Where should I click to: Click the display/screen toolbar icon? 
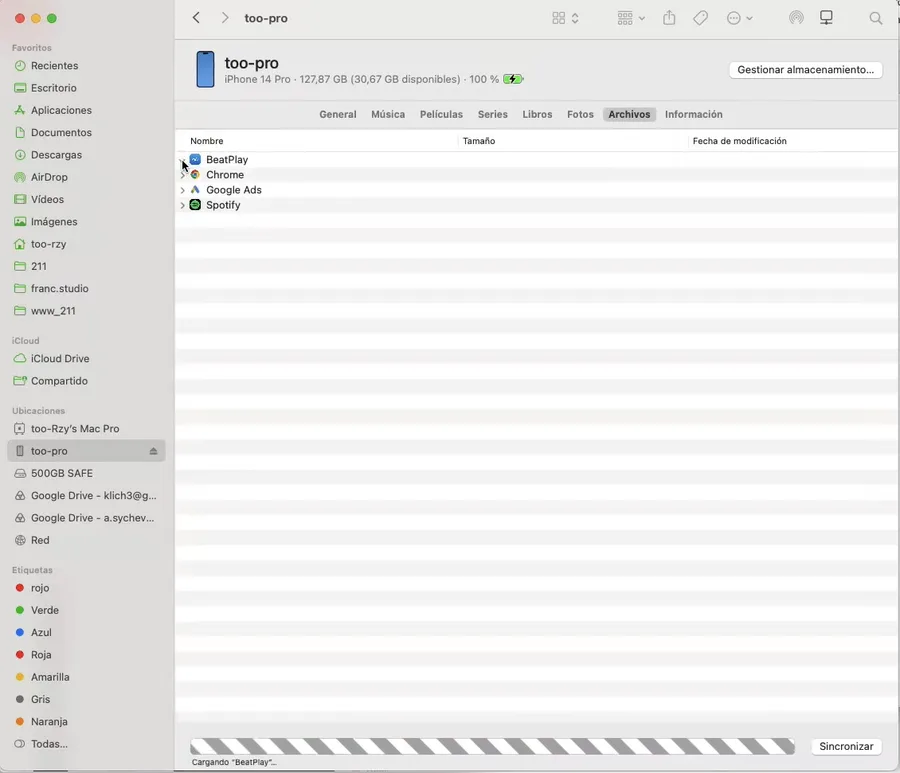(826, 18)
